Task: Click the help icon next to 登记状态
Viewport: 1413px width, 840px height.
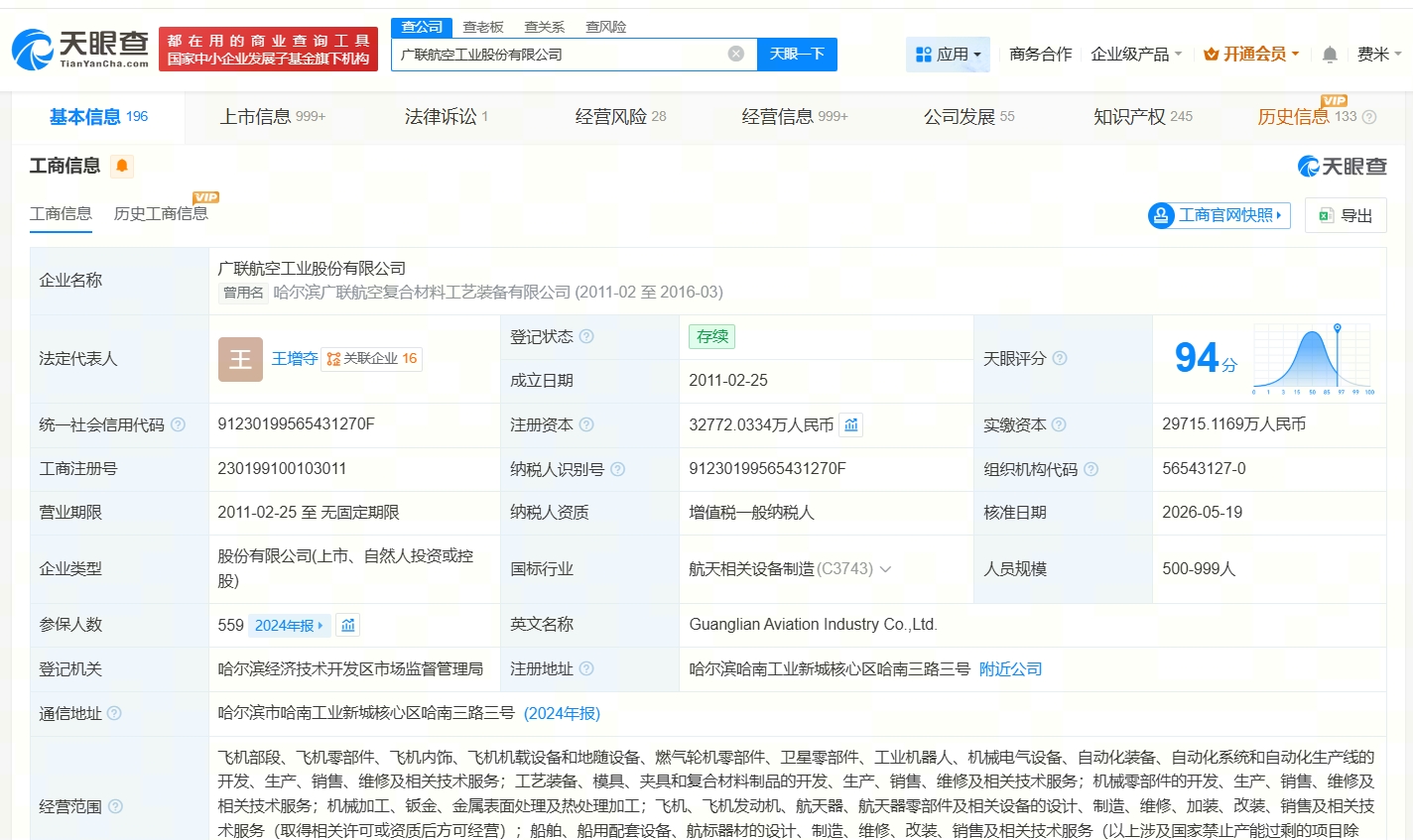Action: click(x=586, y=336)
